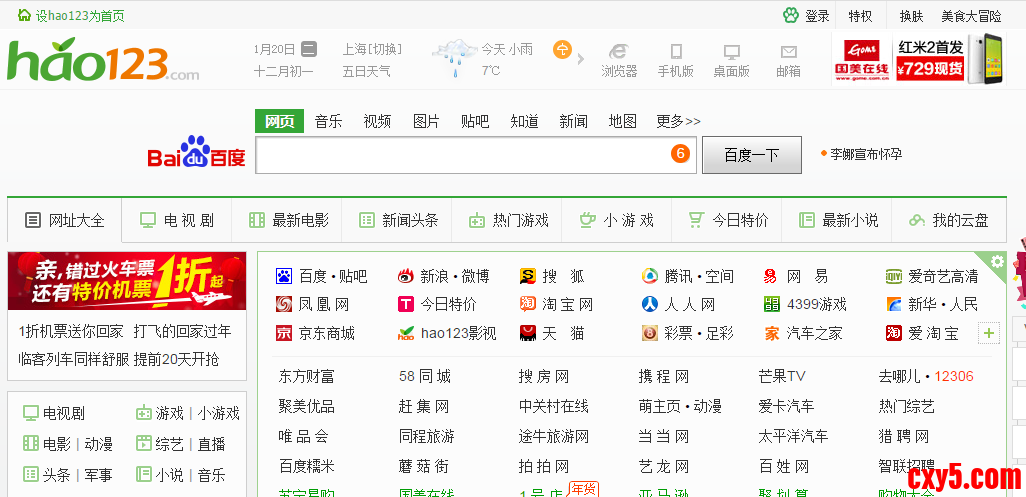The width and height of the screenshot is (1026, 497).
Task: Select the 音乐 search tab
Action: (x=328, y=122)
